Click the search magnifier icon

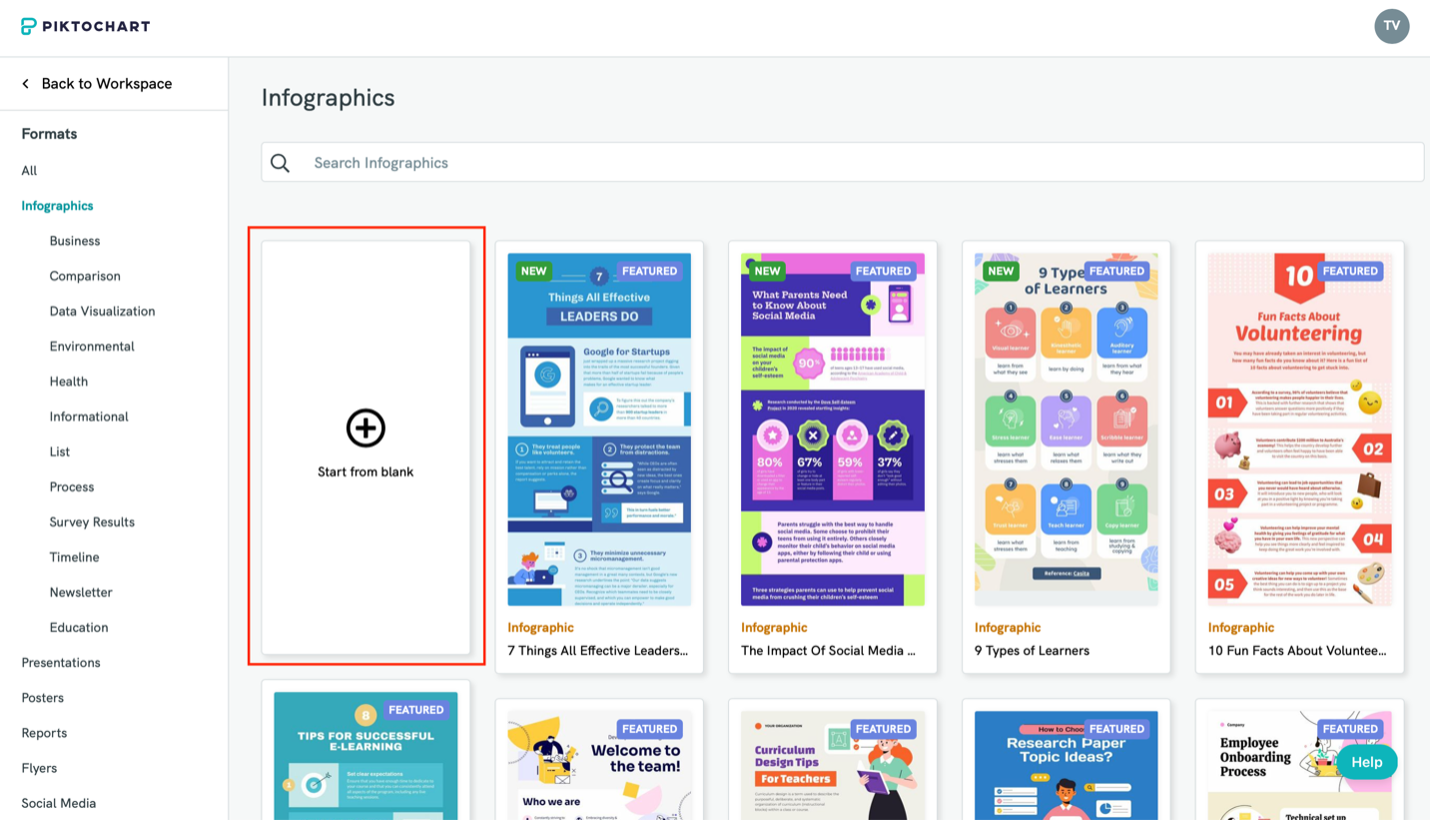279,162
